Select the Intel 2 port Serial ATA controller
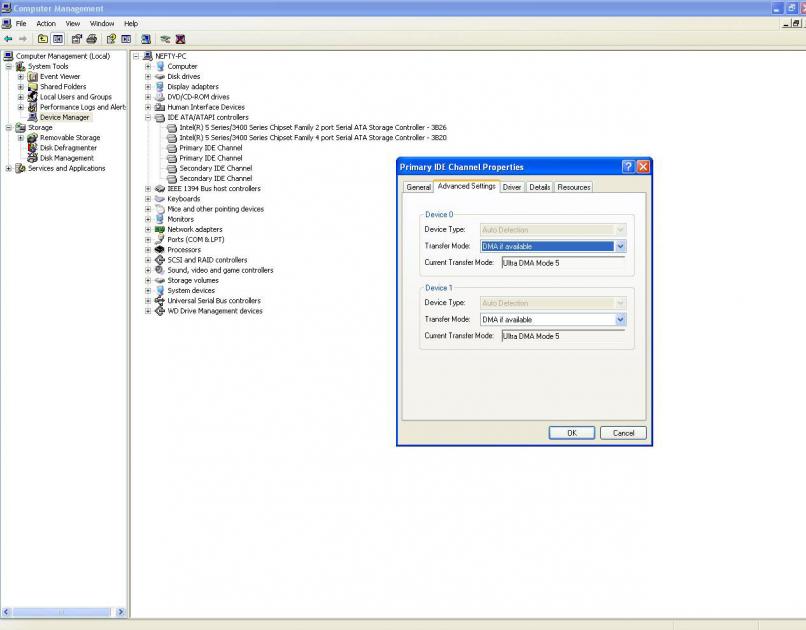806x630 pixels. click(x=313, y=127)
